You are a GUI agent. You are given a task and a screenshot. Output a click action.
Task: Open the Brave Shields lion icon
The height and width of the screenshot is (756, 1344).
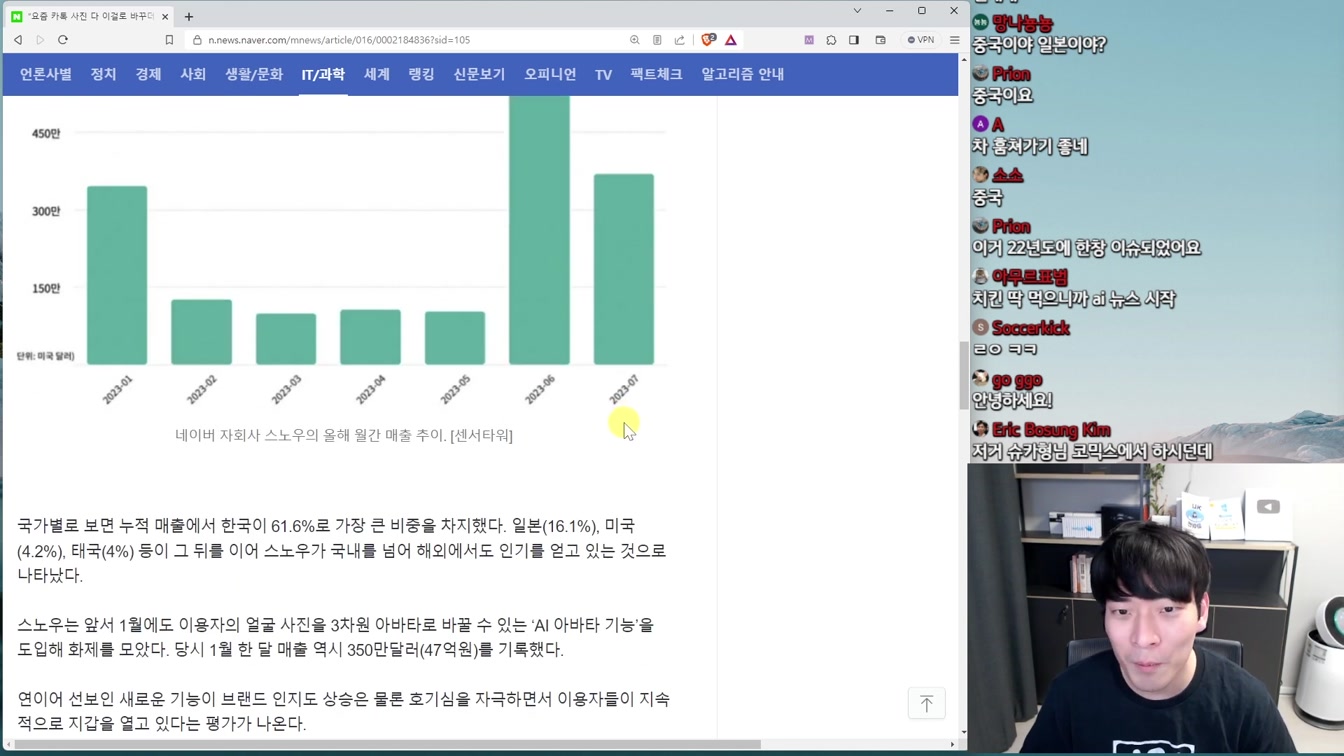tap(708, 40)
